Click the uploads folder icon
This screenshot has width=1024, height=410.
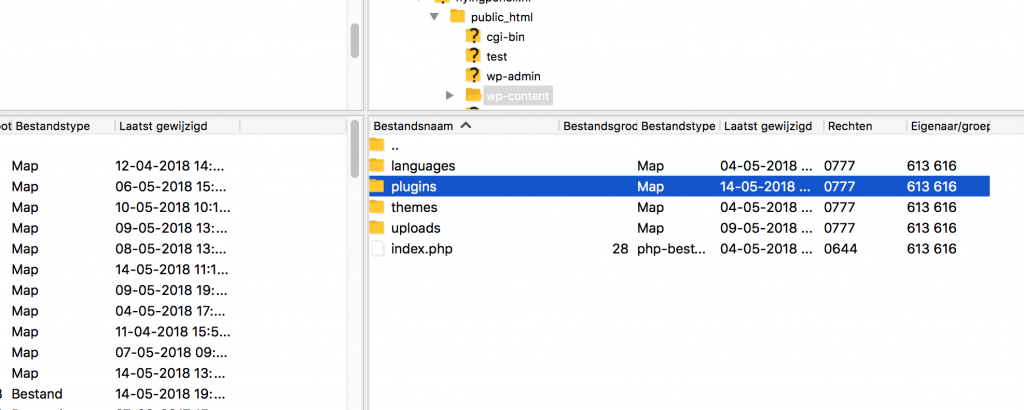(377, 228)
